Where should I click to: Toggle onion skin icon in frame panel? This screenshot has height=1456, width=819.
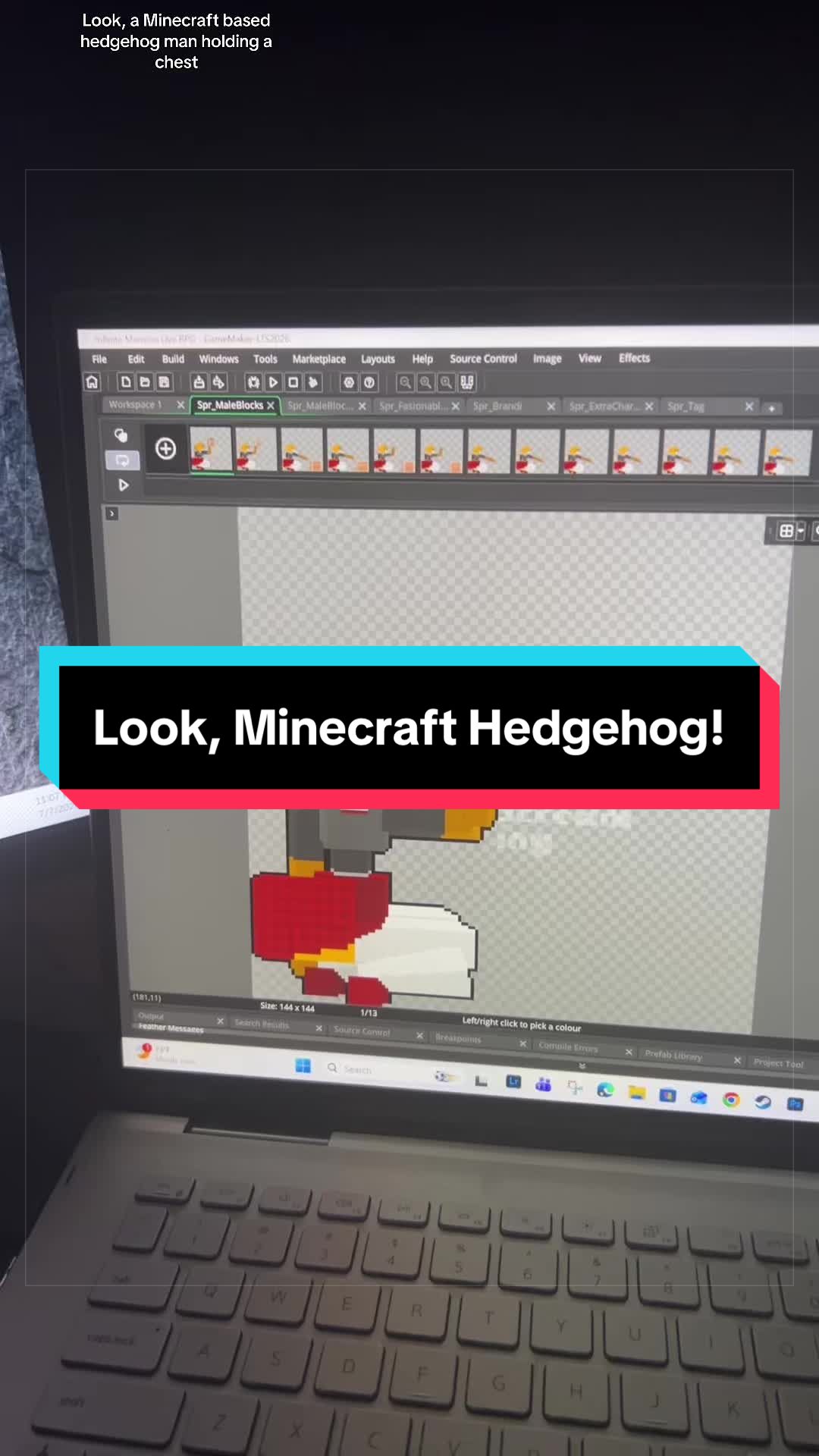[x=121, y=435]
